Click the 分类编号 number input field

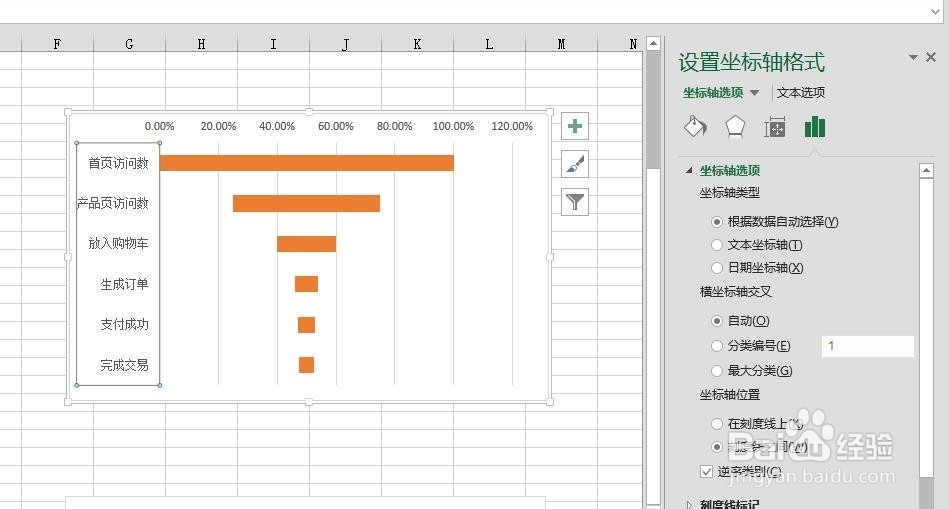[x=867, y=346]
